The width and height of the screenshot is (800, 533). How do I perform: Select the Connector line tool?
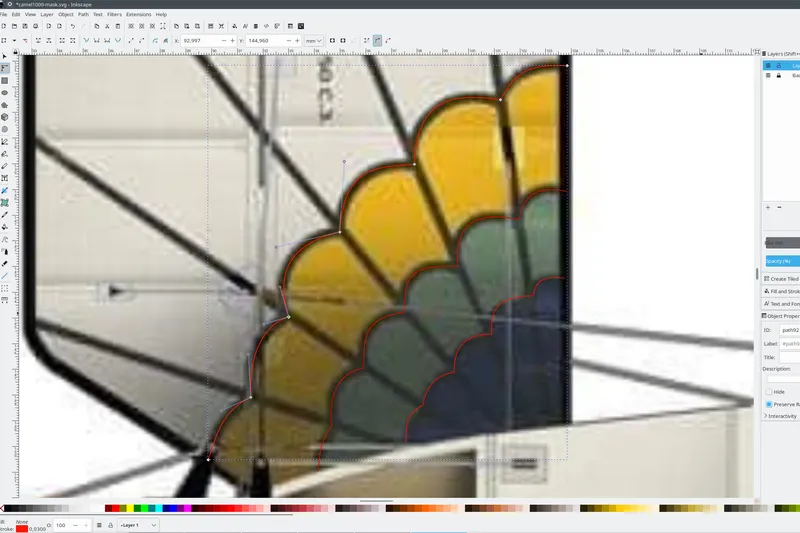click(x=5, y=276)
